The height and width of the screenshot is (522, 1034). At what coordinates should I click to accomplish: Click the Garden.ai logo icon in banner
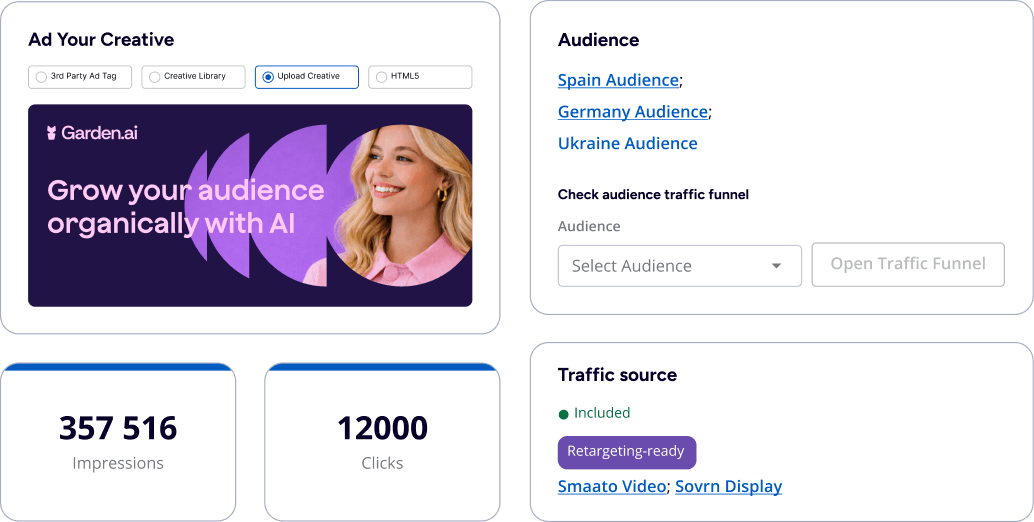(x=53, y=133)
